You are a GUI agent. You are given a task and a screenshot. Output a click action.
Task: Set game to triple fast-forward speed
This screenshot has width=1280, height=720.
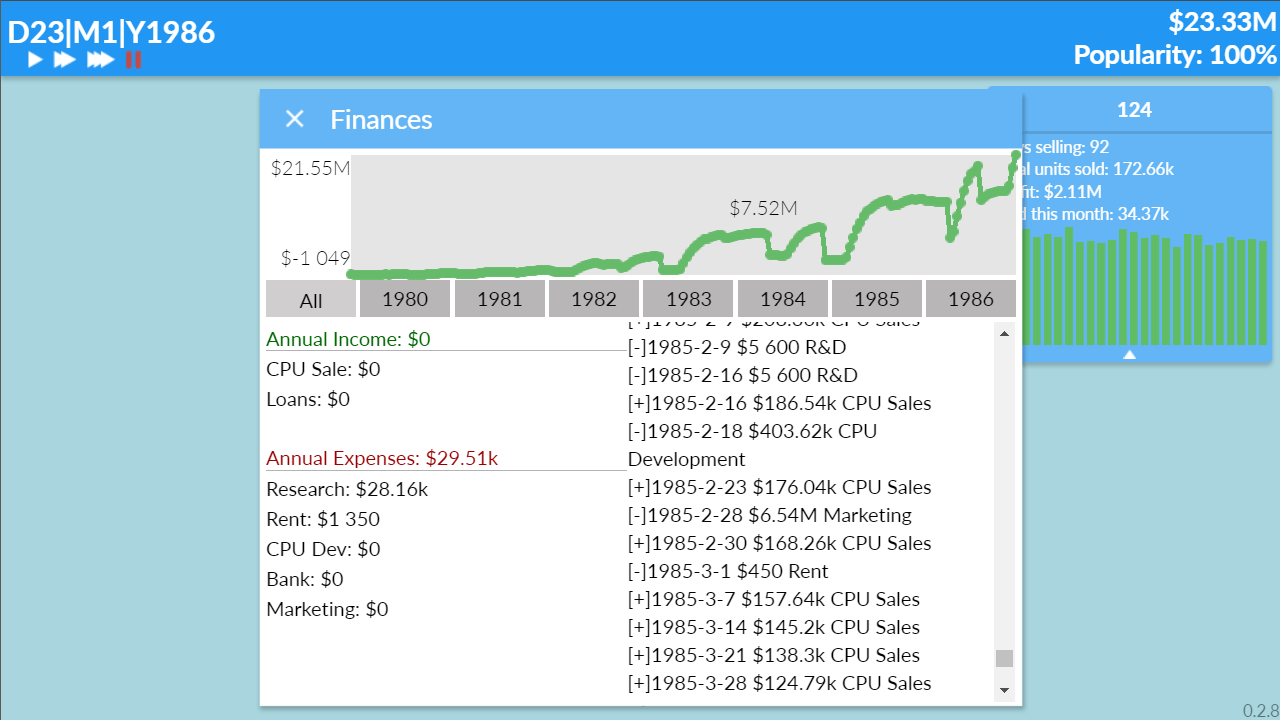tap(99, 60)
